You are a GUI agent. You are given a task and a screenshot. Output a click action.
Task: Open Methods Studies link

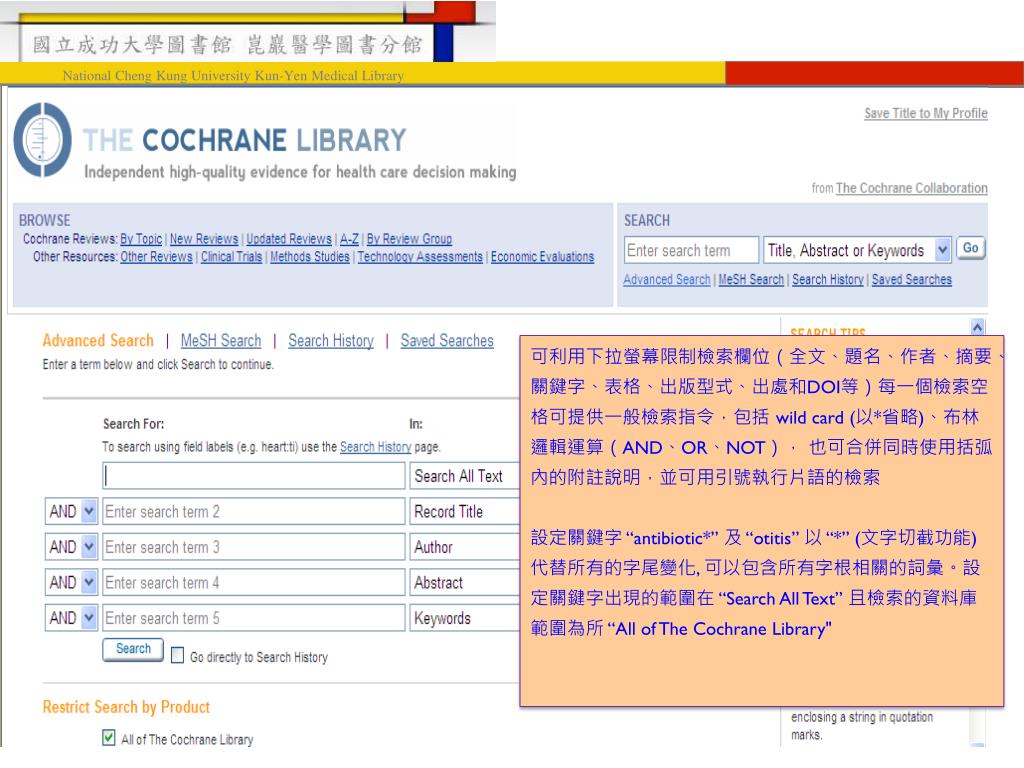(310, 257)
